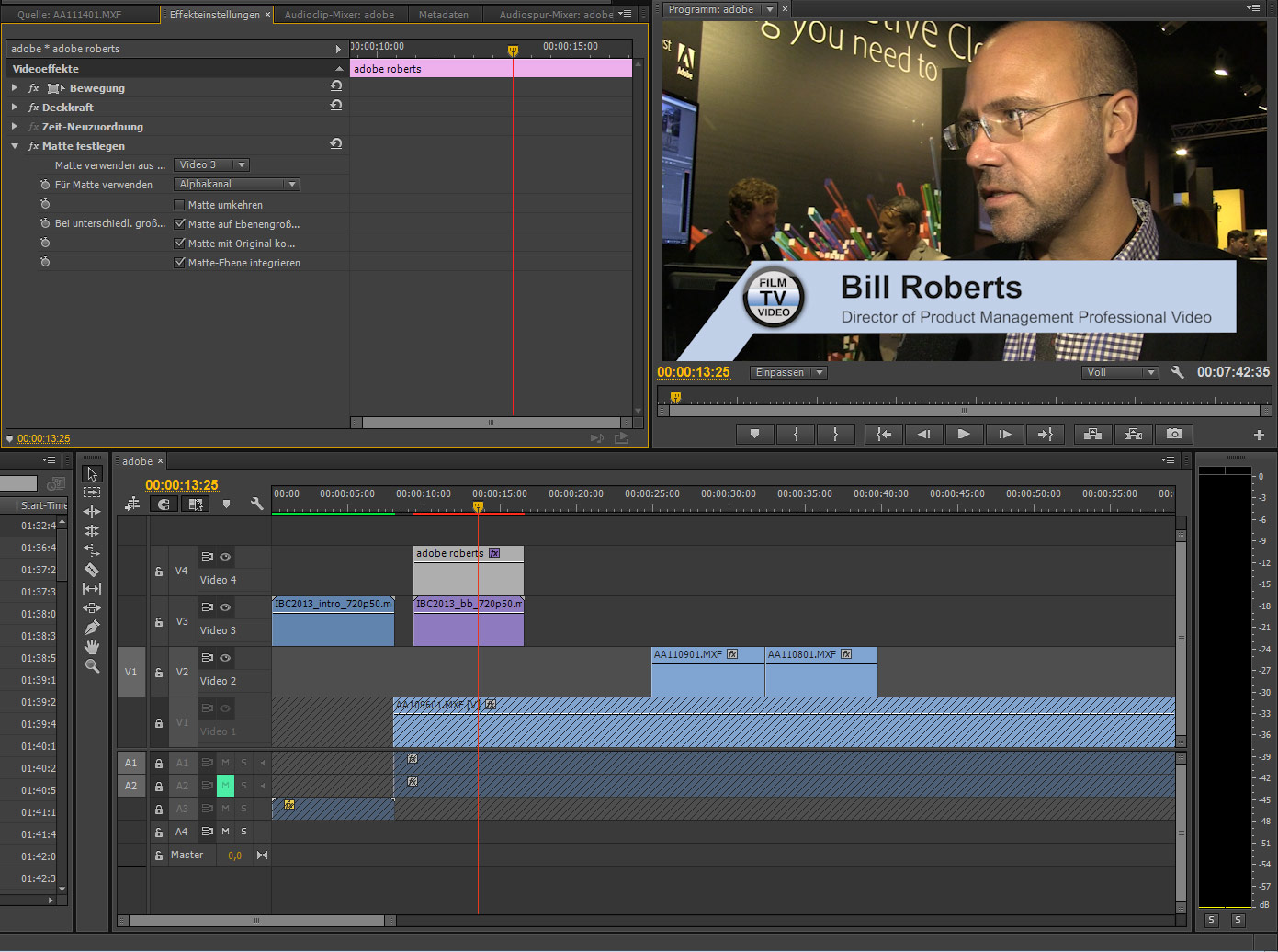Select AA110901.MXF clip on Video 2
1278x952 pixels.
click(x=707, y=672)
